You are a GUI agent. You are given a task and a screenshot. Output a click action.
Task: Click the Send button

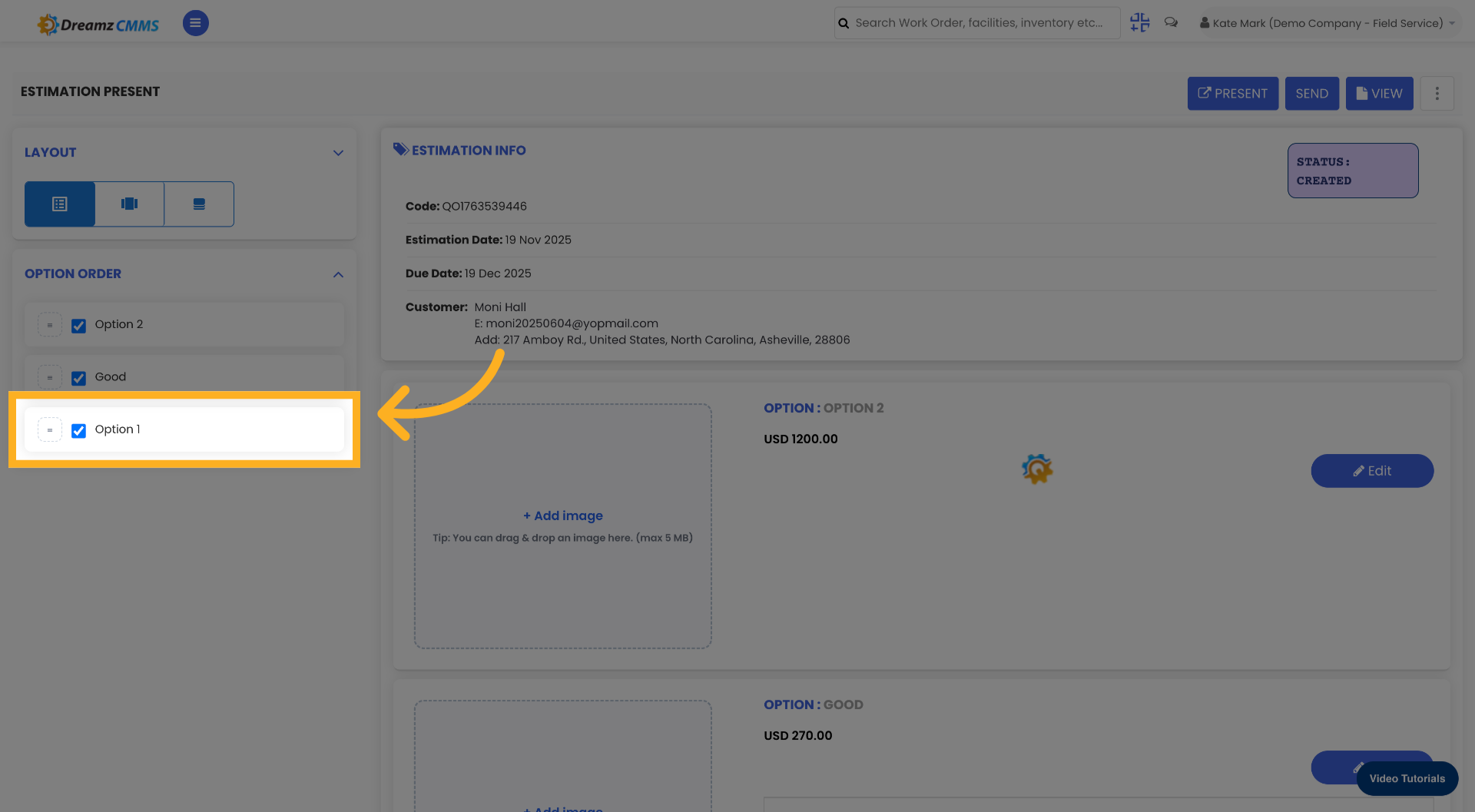(1312, 94)
